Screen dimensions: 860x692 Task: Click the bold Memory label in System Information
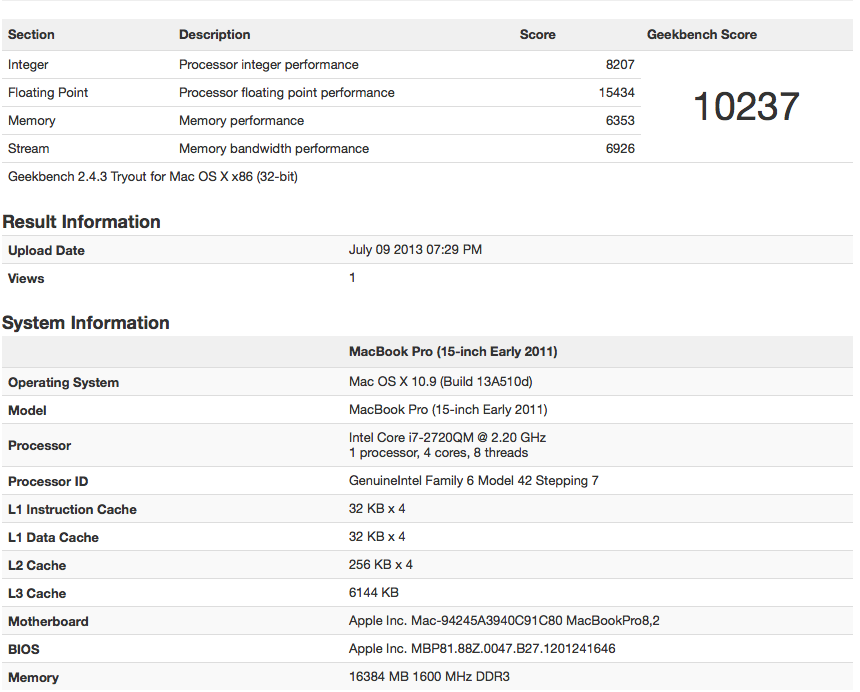pos(33,677)
